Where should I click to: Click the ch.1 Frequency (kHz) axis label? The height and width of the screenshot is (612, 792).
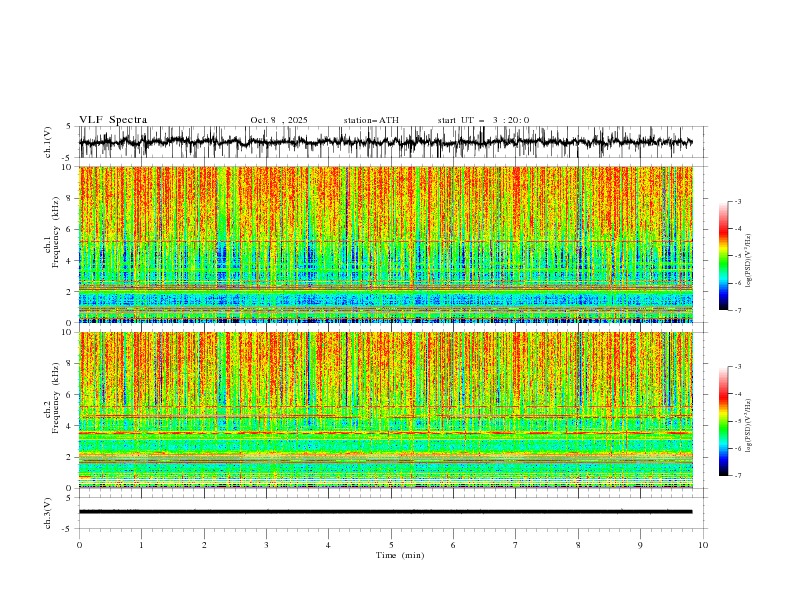(52, 233)
